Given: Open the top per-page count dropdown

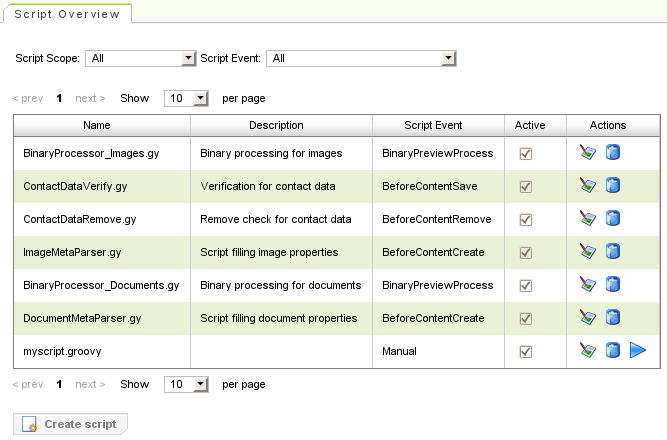Looking at the screenshot, I should 187,99.
